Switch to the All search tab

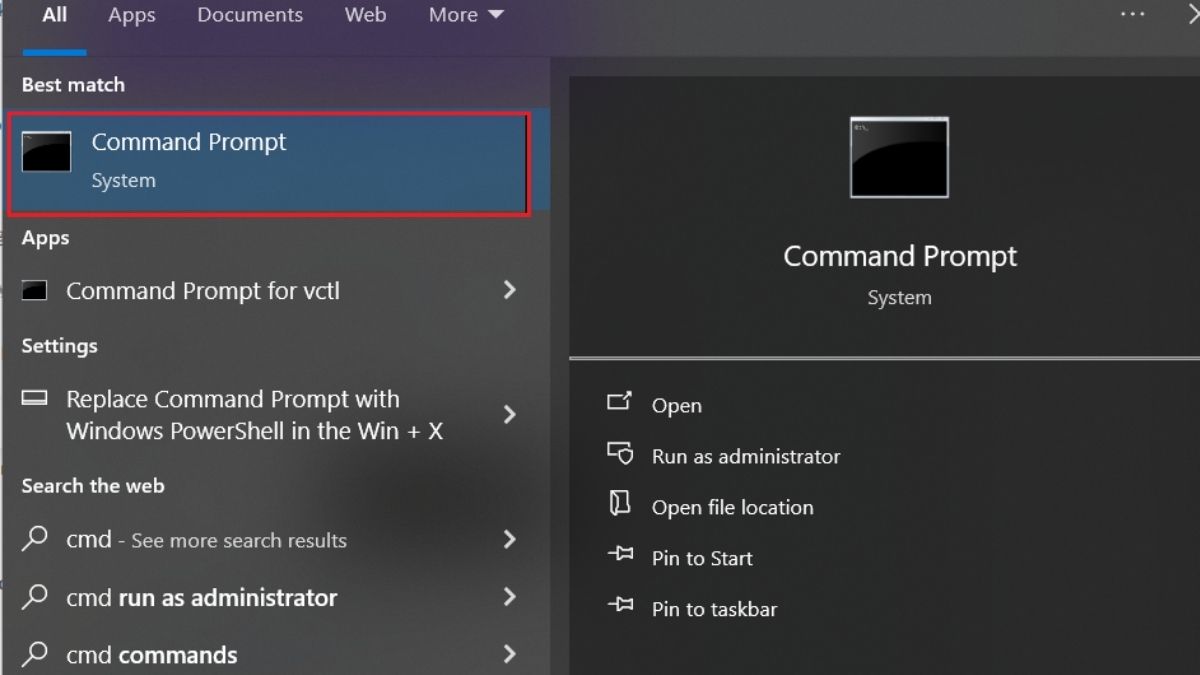[54, 15]
